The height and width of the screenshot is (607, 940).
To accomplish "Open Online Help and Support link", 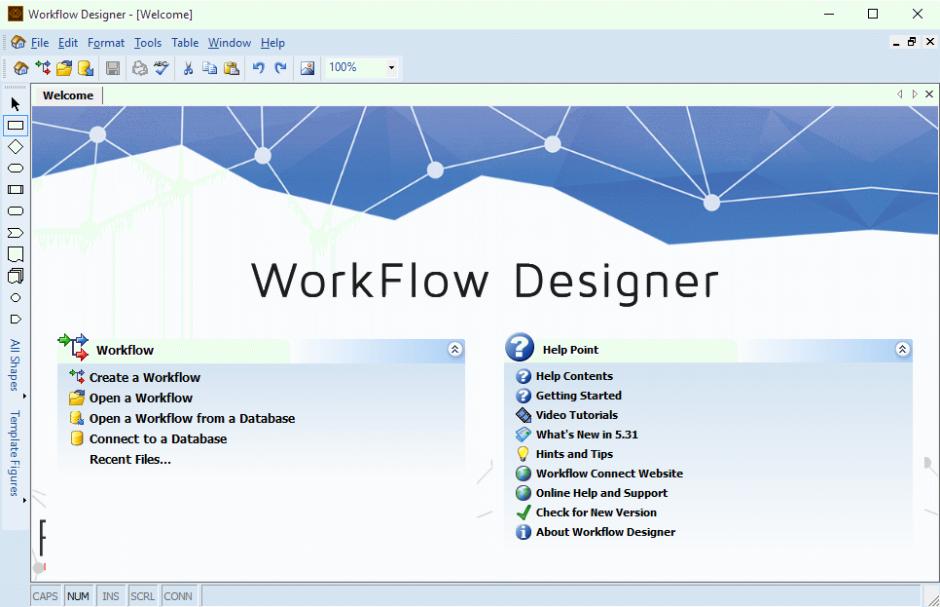I will 601,493.
